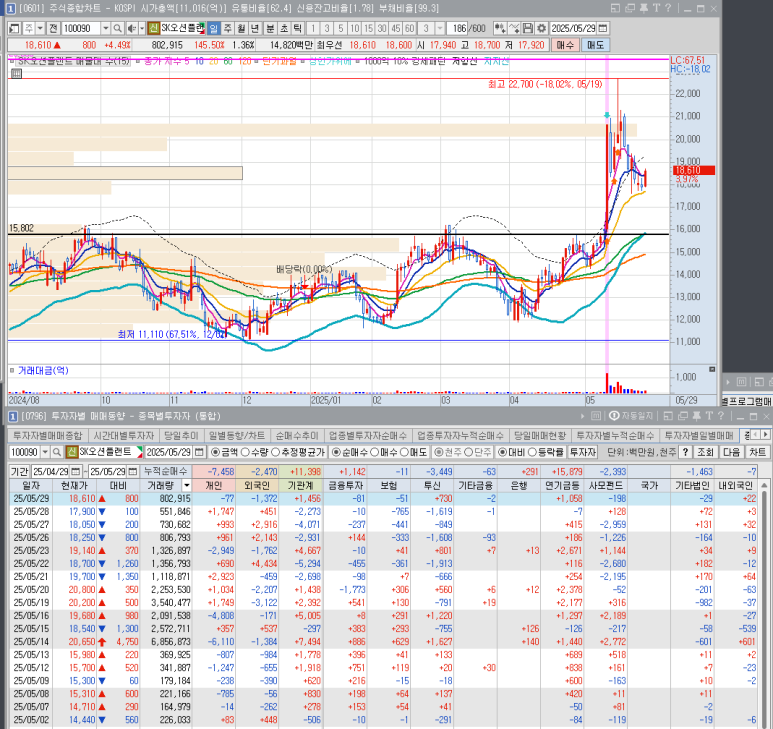Click the 신 badge beside the stock name in chart toolbar

(x=154, y=29)
